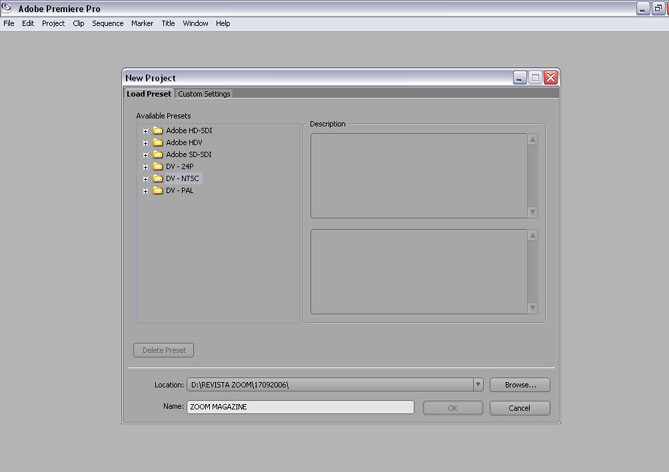Select the DV - NTSC preset label

click(182, 179)
